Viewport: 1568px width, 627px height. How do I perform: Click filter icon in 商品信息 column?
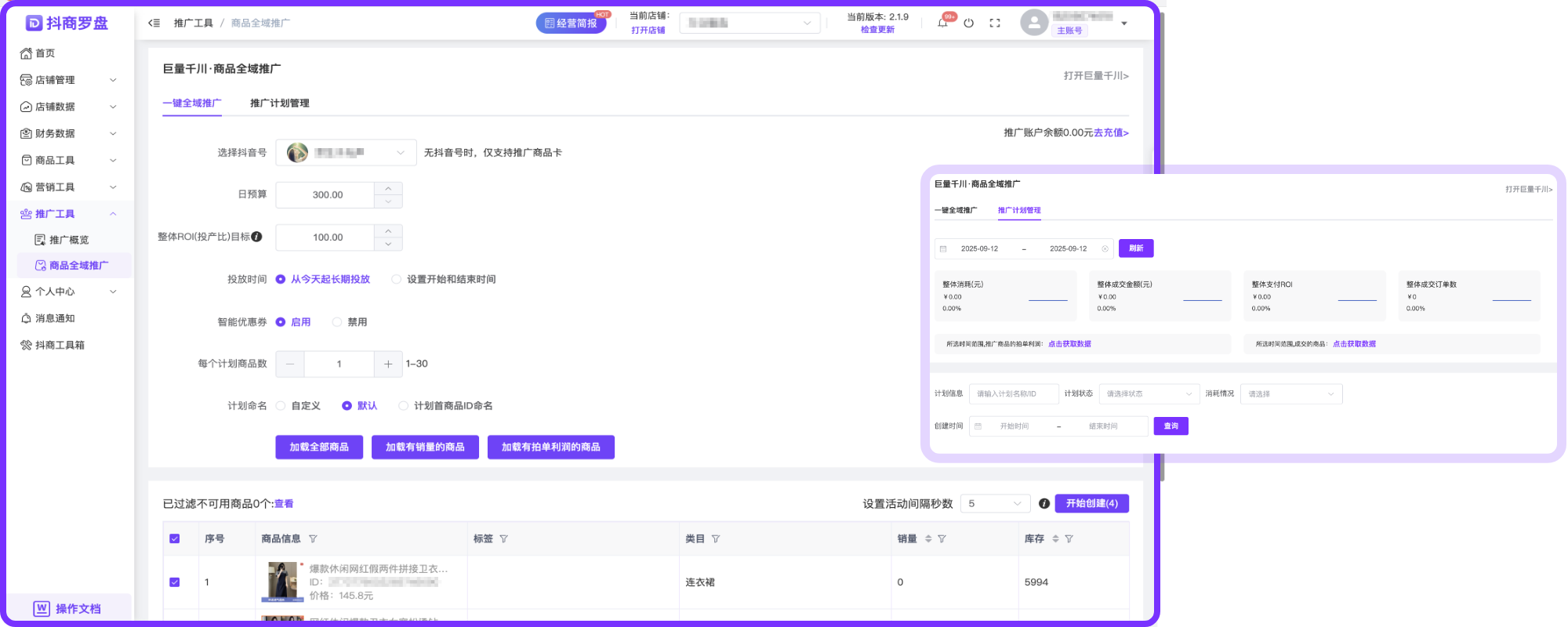point(314,539)
